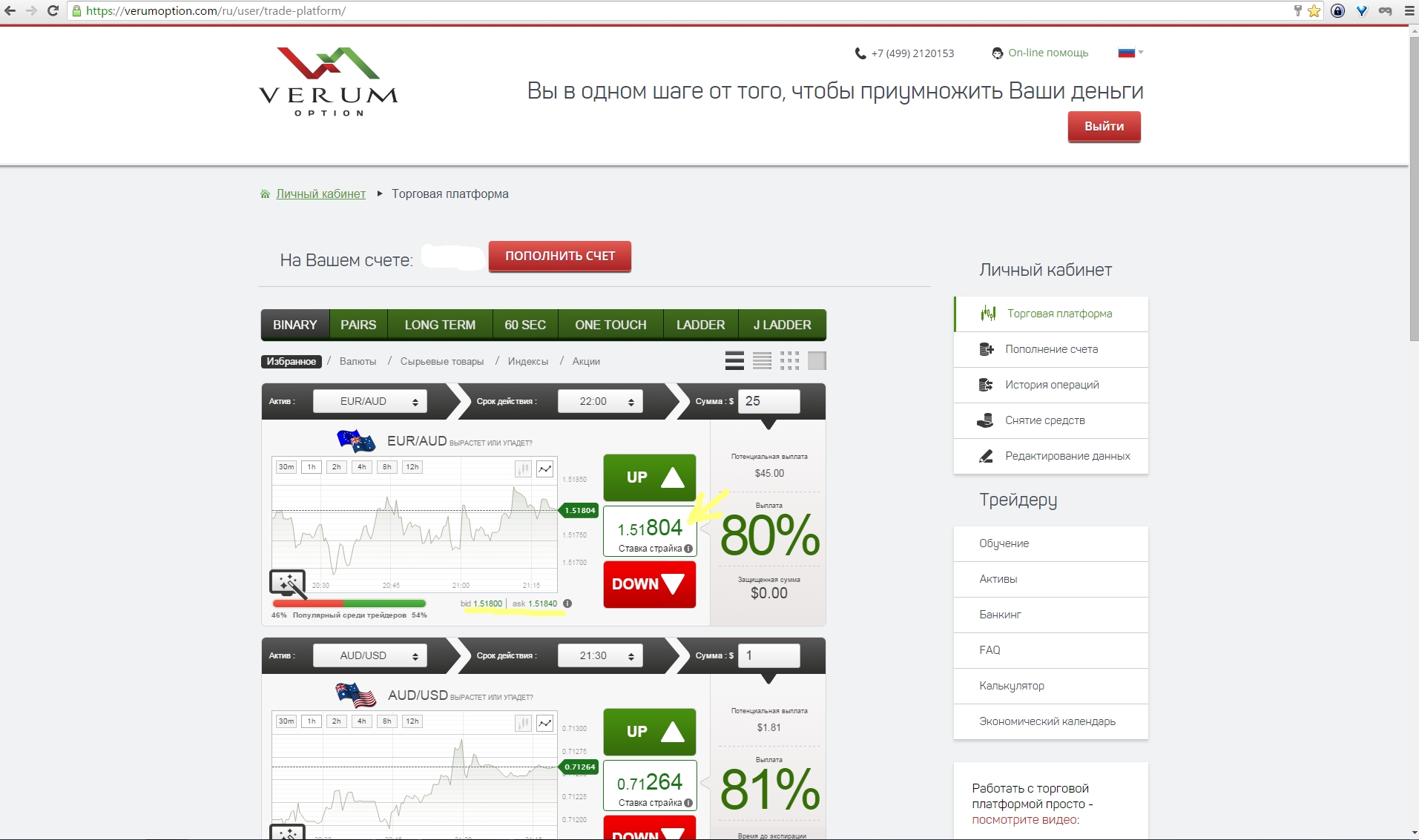This screenshot has height=840, width=1419.
Task: Click the trader popularity sentiment bar
Action: click(349, 603)
